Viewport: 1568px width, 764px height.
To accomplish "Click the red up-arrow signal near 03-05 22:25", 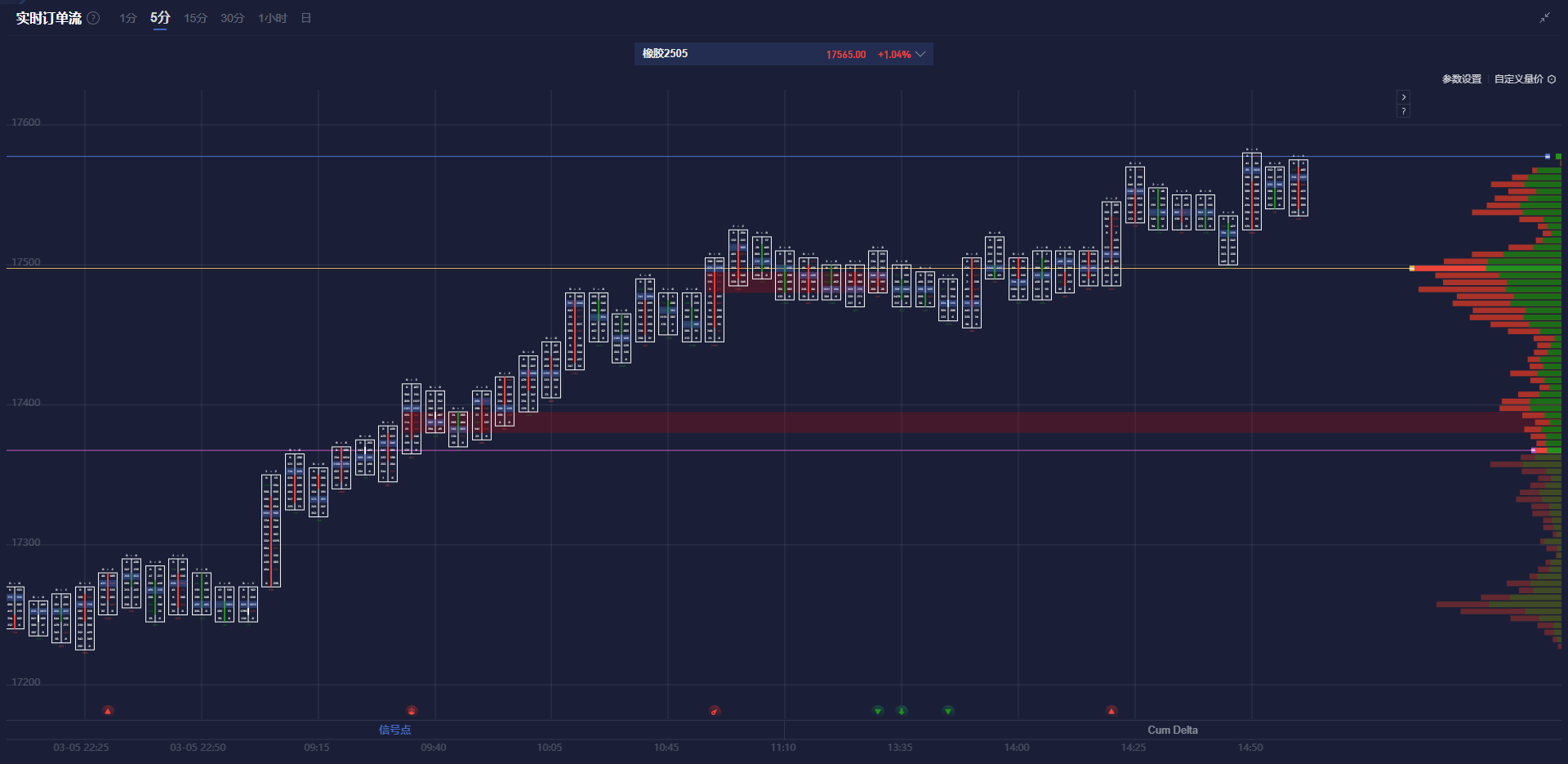I will point(108,711).
